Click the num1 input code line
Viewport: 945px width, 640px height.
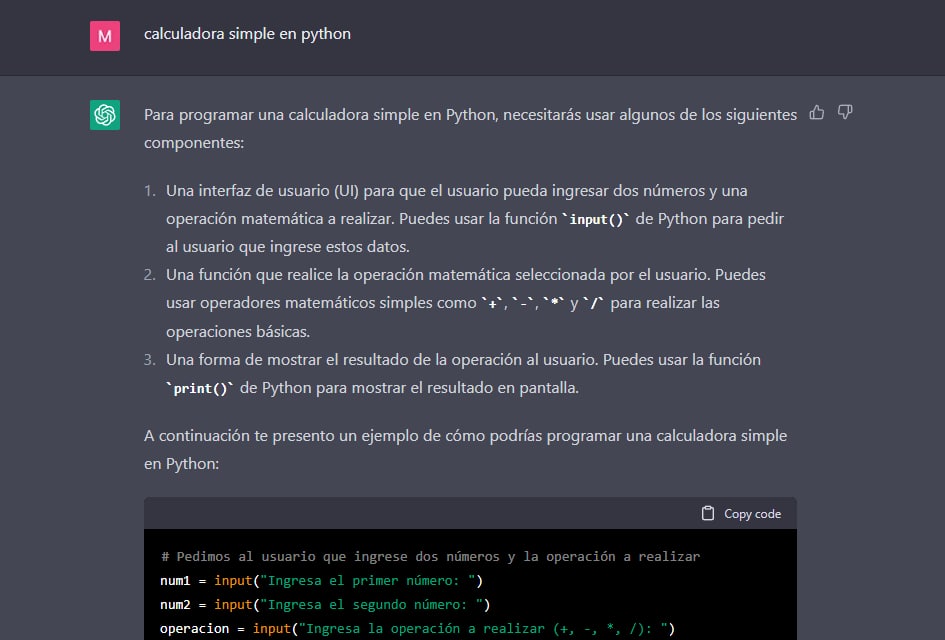click(x=321, y=580)
